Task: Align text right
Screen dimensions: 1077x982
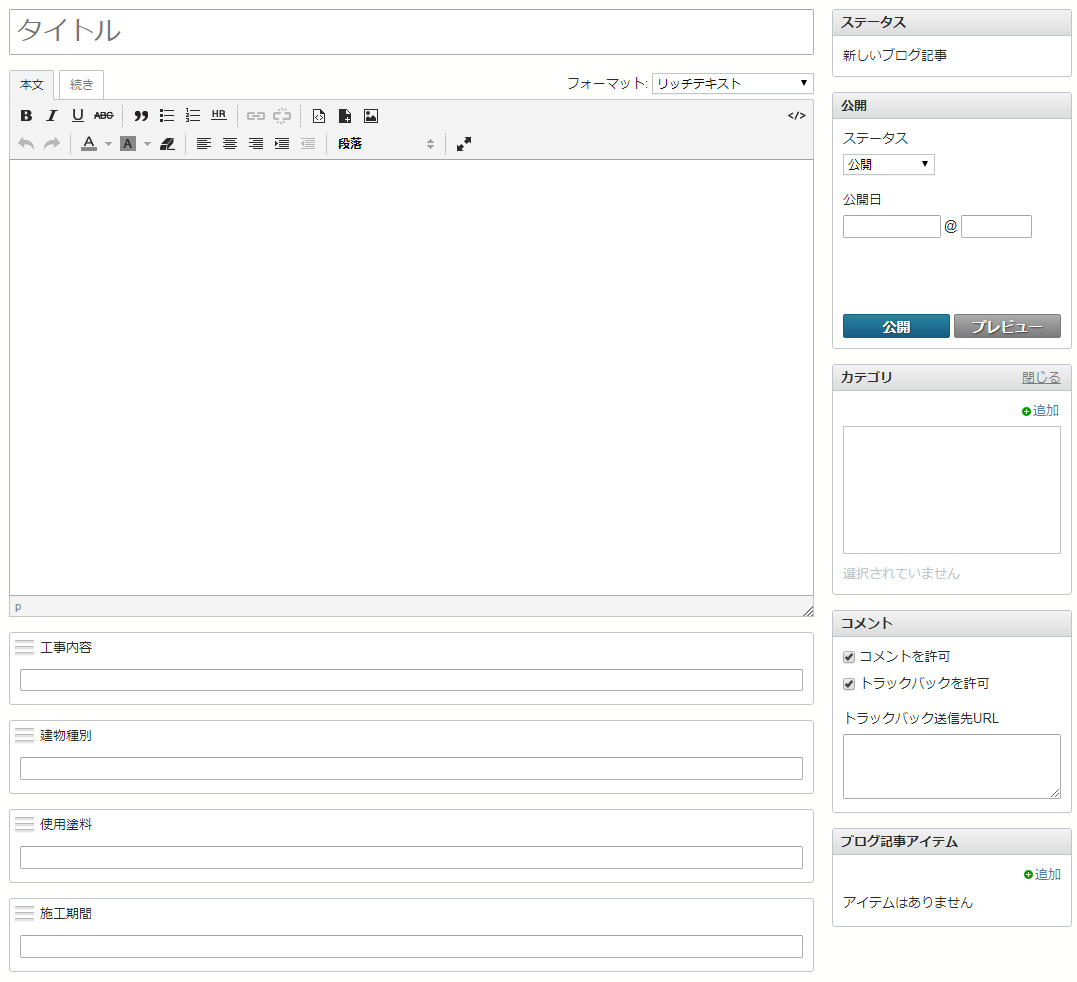Action: coord(256,144)
